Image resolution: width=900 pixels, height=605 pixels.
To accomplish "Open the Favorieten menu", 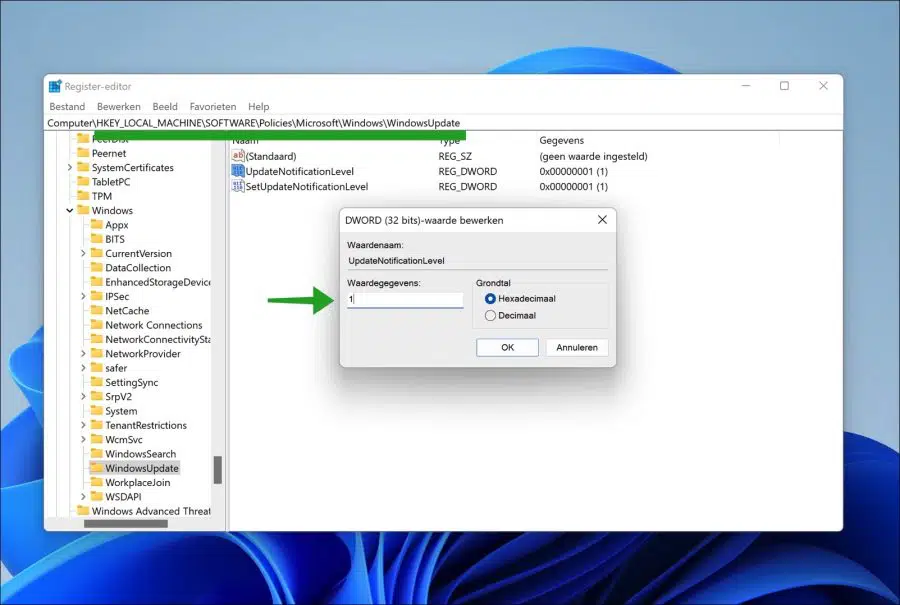I will (213, 107).
